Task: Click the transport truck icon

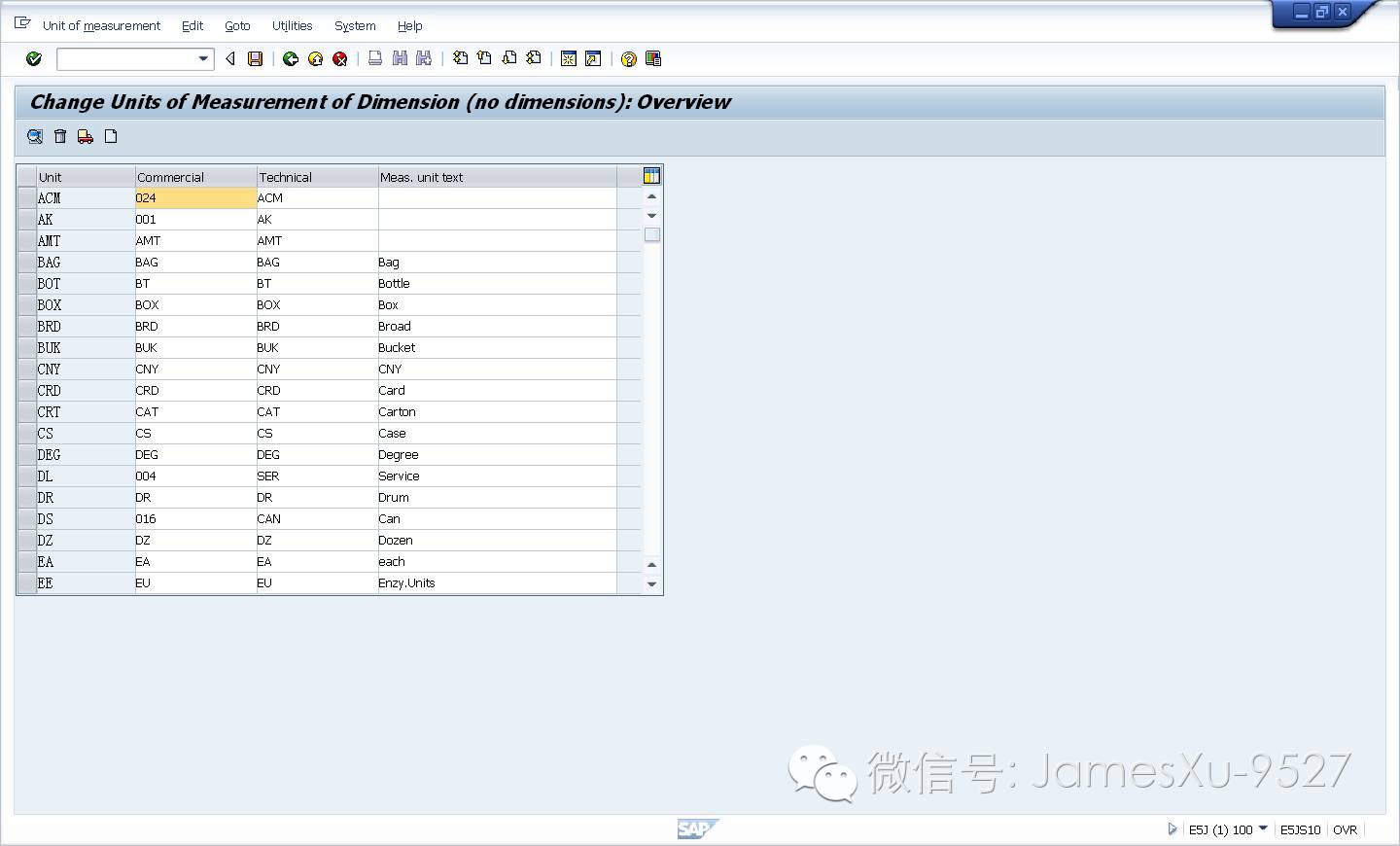Action: click(86, 137)
